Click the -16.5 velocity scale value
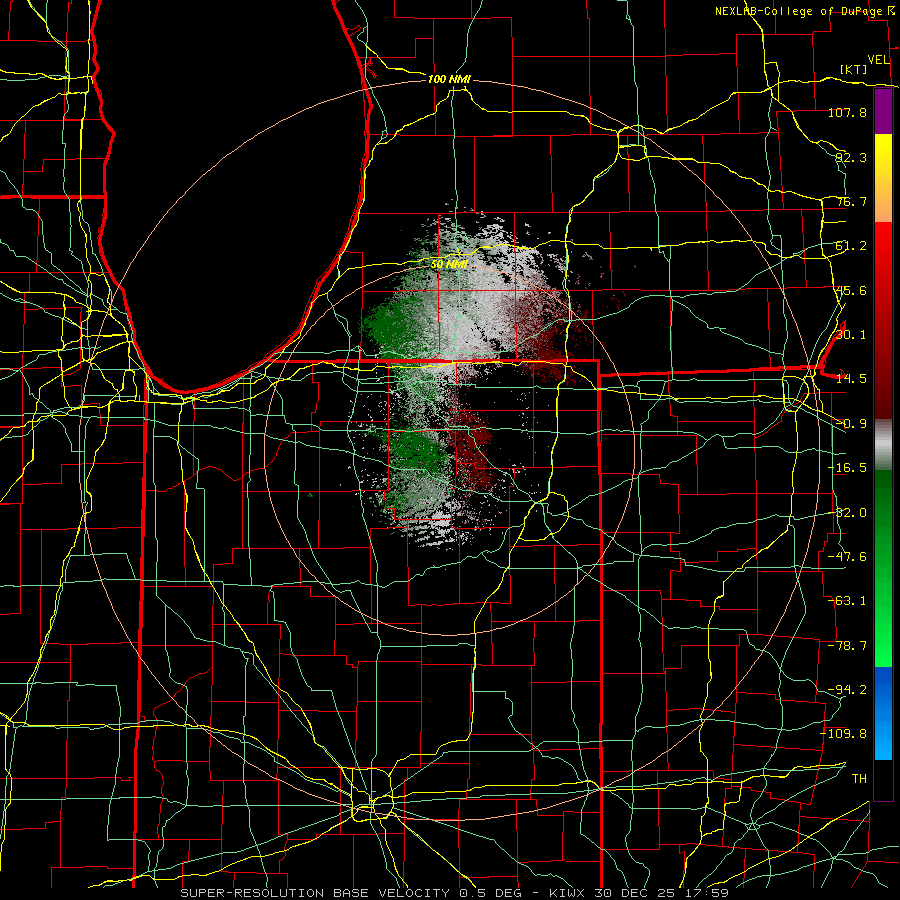Screen dimensions: 900x900 (847, 468)
